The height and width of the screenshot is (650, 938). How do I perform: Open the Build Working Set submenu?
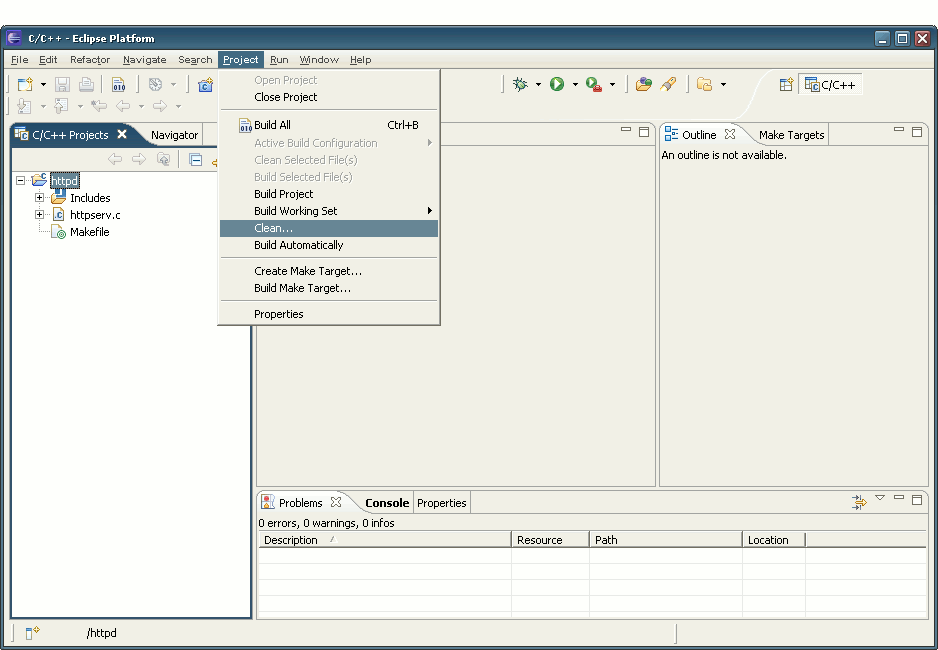pyautogui.click(x=329, y=211)
